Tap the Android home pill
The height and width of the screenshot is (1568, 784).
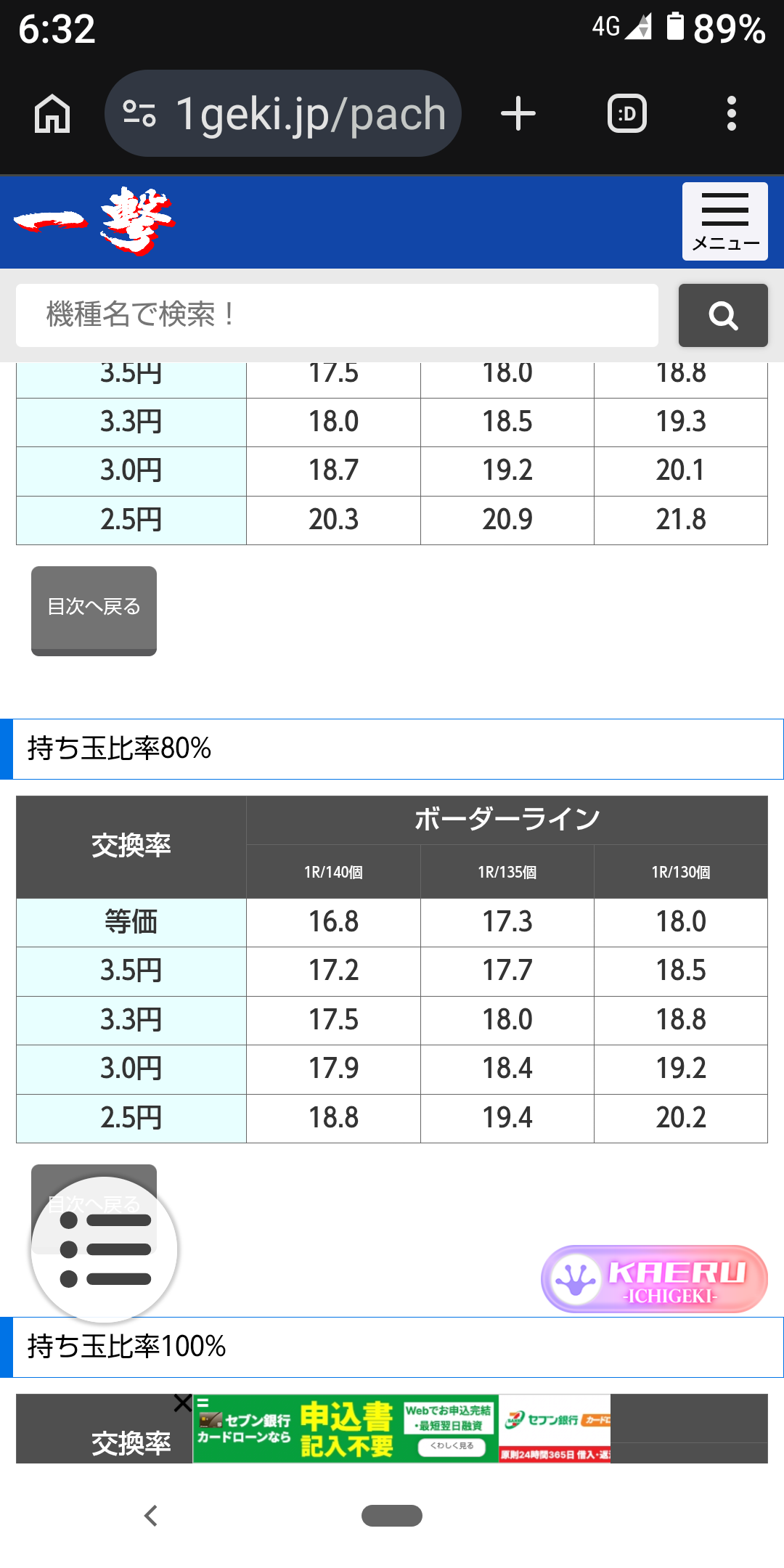[392, 1516]
